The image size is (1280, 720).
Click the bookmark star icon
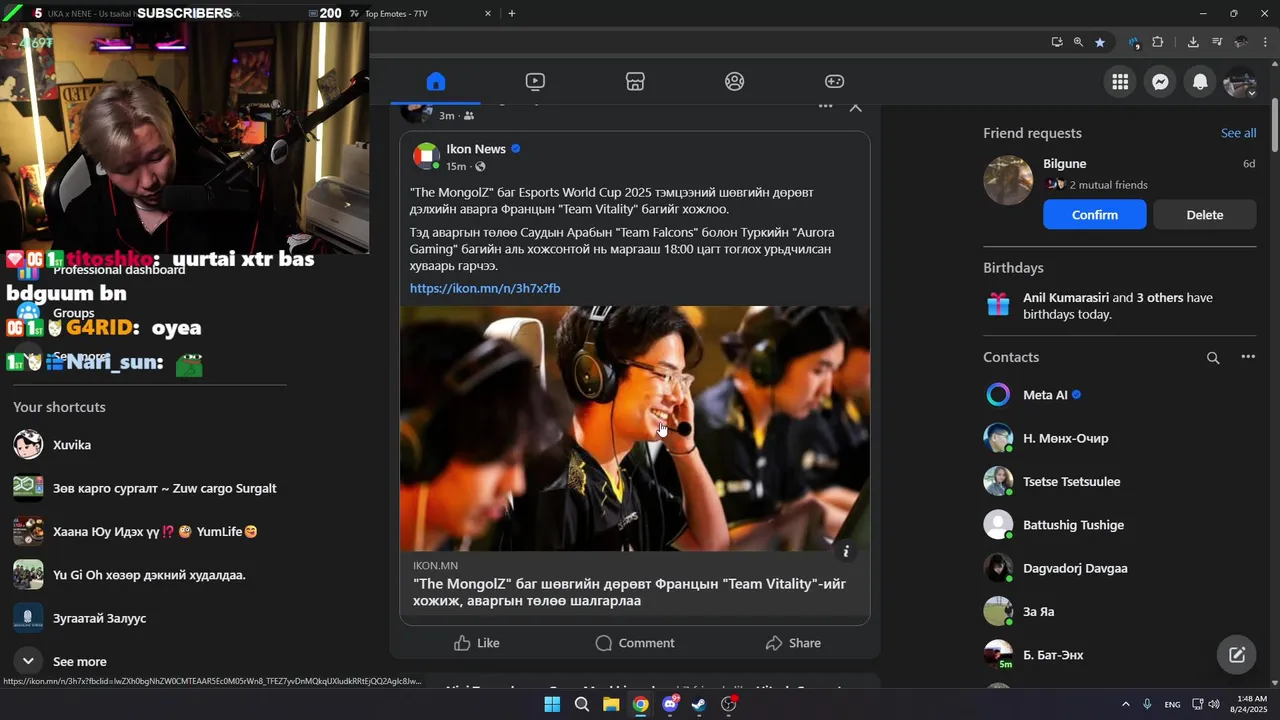1100,42
